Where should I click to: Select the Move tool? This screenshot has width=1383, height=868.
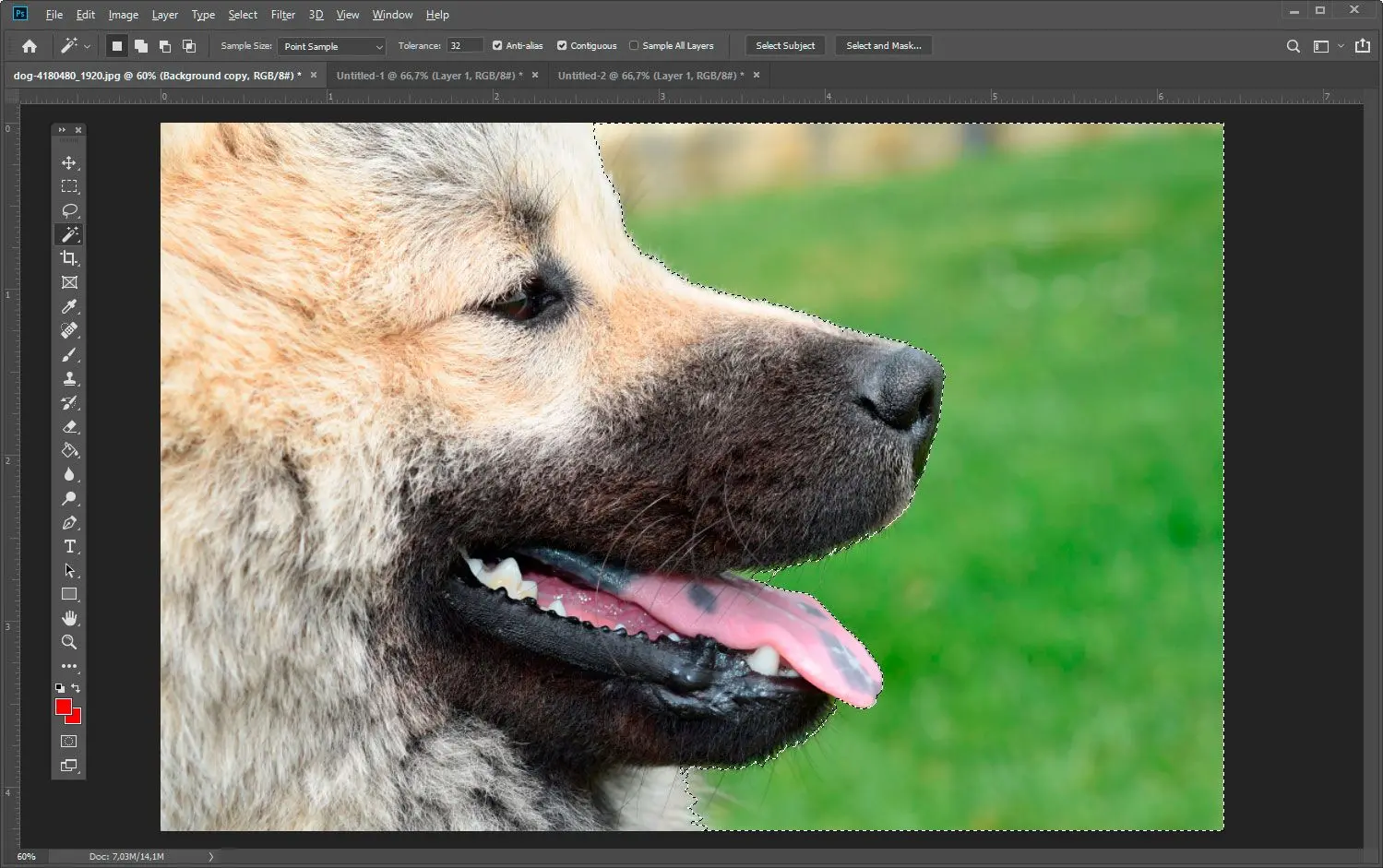pos(69,162)
